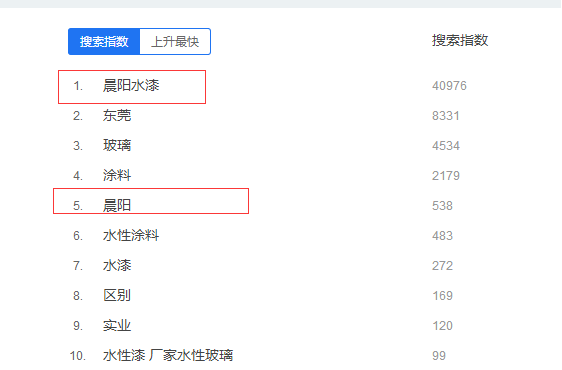Open the keyword 晨阳水漆
The height and width of the screenshot is (370, 562).
(131, 86)
